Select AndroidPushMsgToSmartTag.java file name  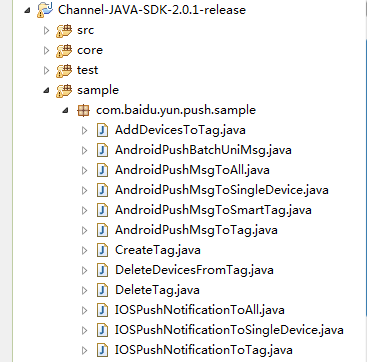(213, 210)
